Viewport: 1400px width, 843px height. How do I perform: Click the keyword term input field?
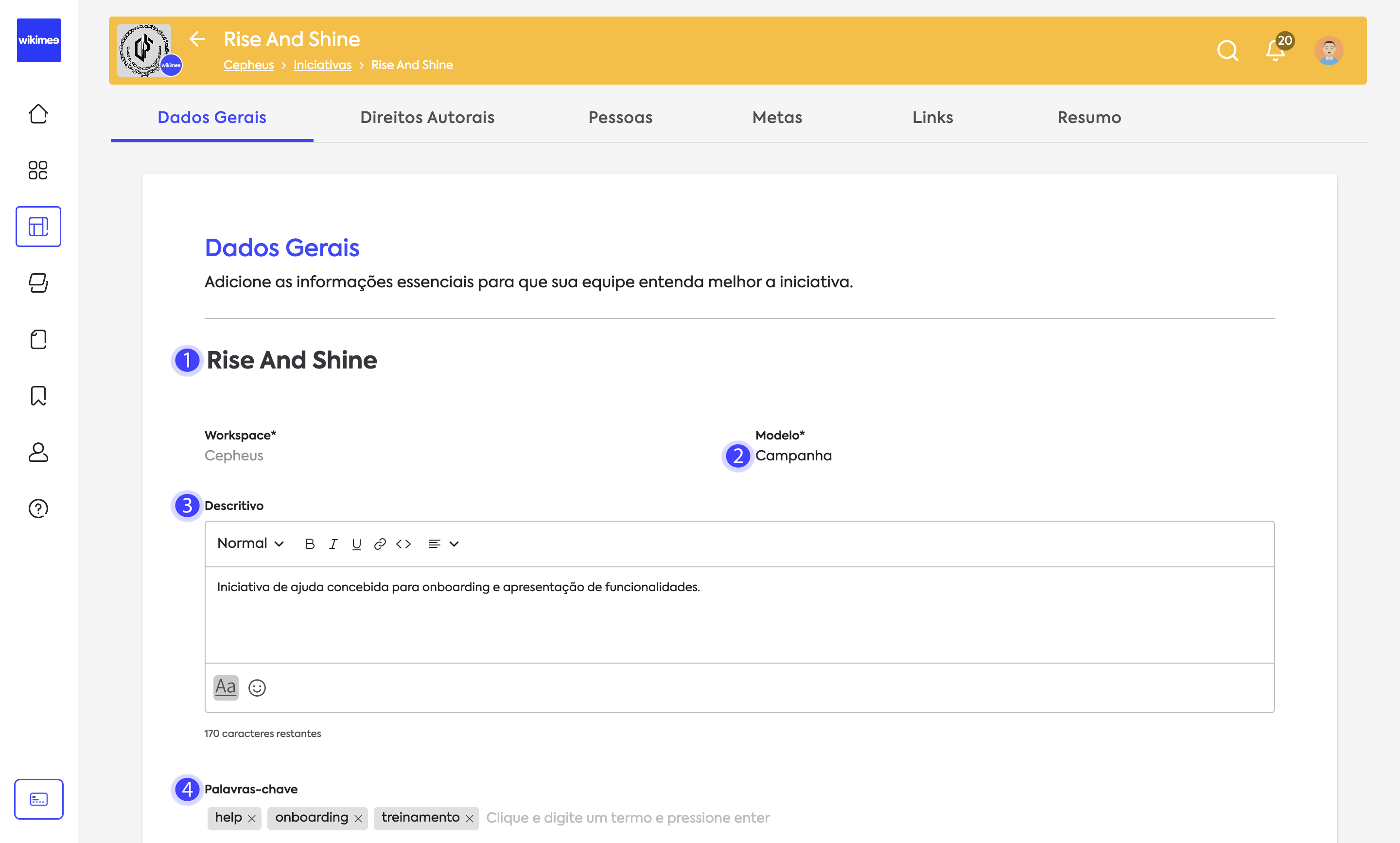tap(627, 818)
